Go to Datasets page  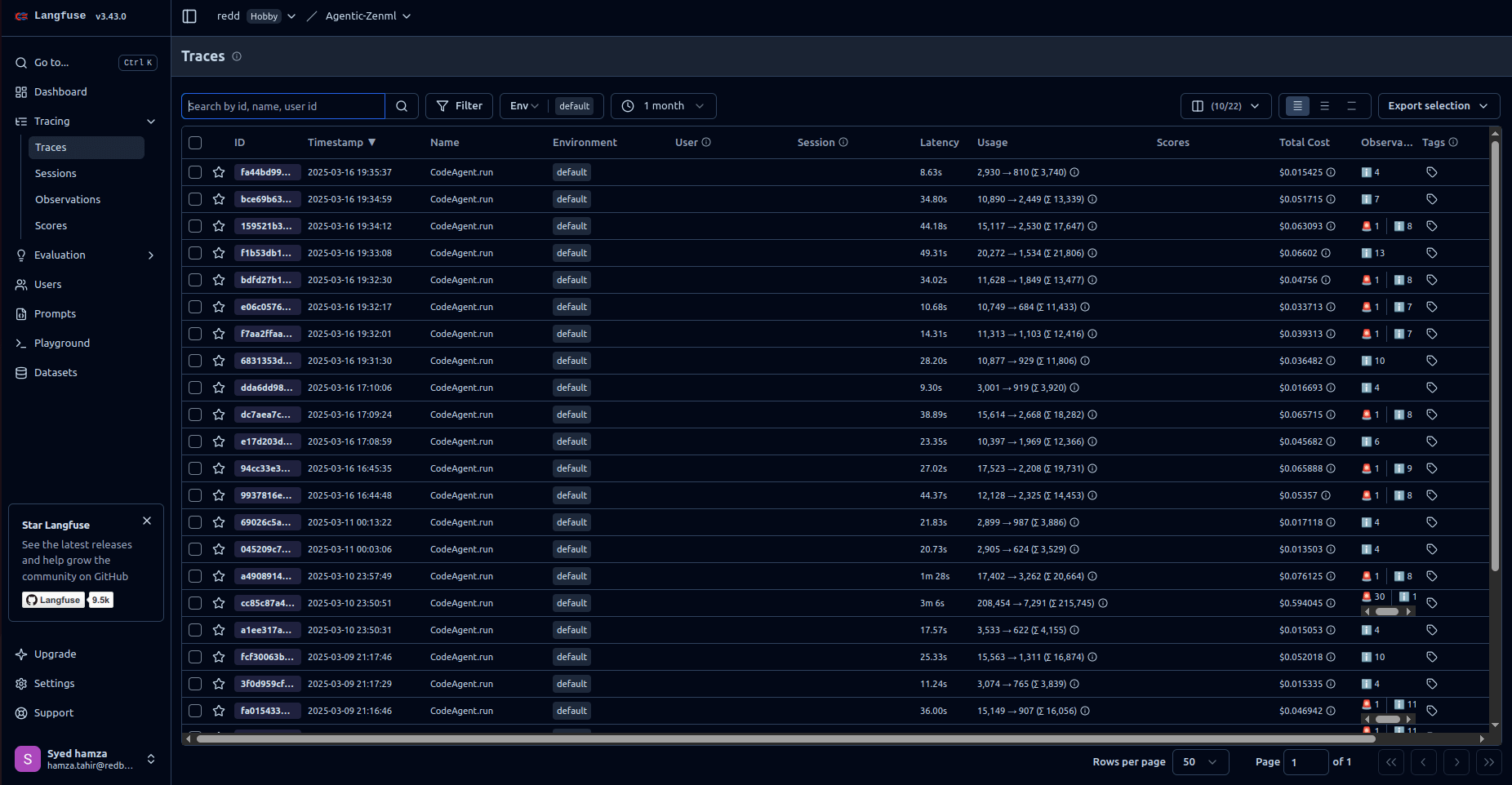56,373
